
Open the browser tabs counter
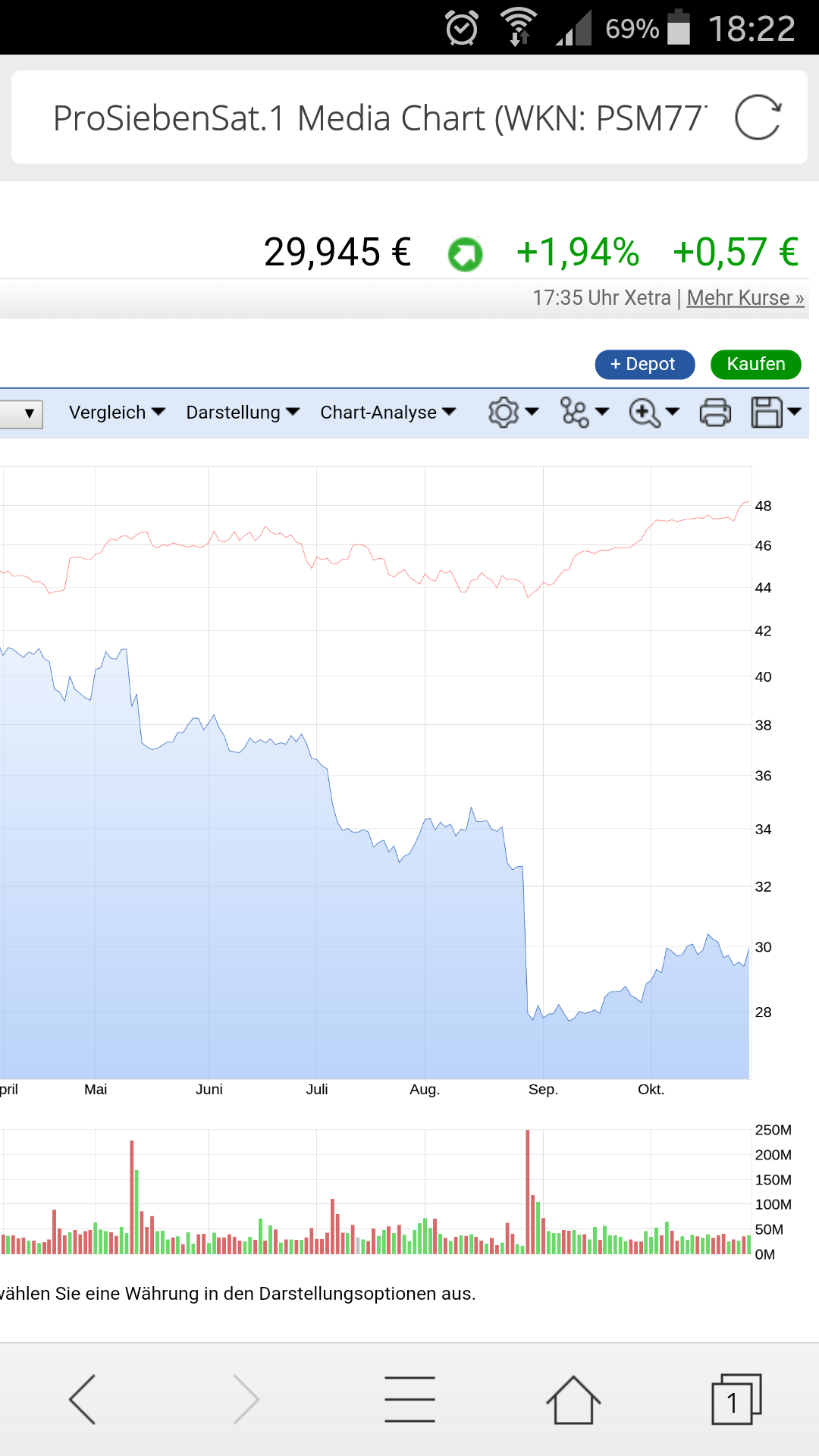pyautogui.click(x=736, y=1399)
